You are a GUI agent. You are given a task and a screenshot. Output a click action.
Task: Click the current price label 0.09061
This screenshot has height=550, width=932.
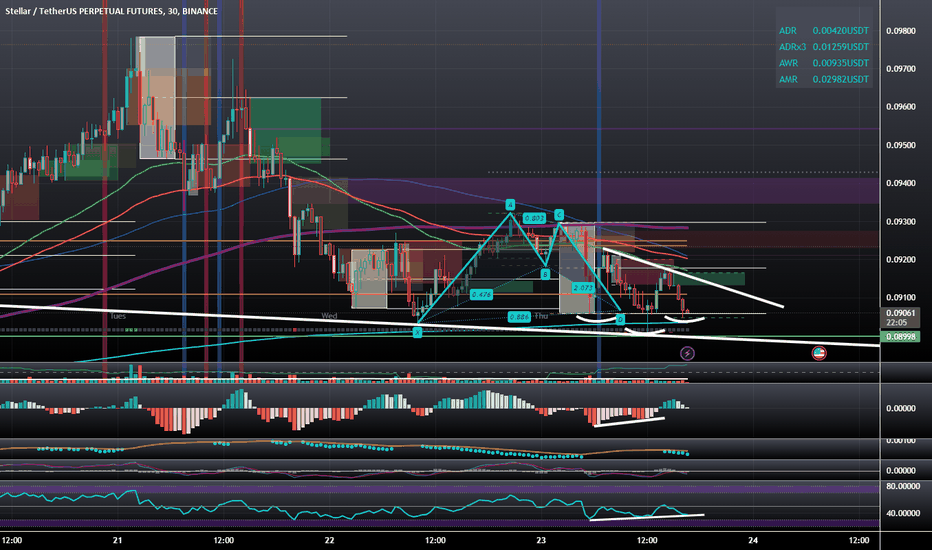click(x=900, y=313)
